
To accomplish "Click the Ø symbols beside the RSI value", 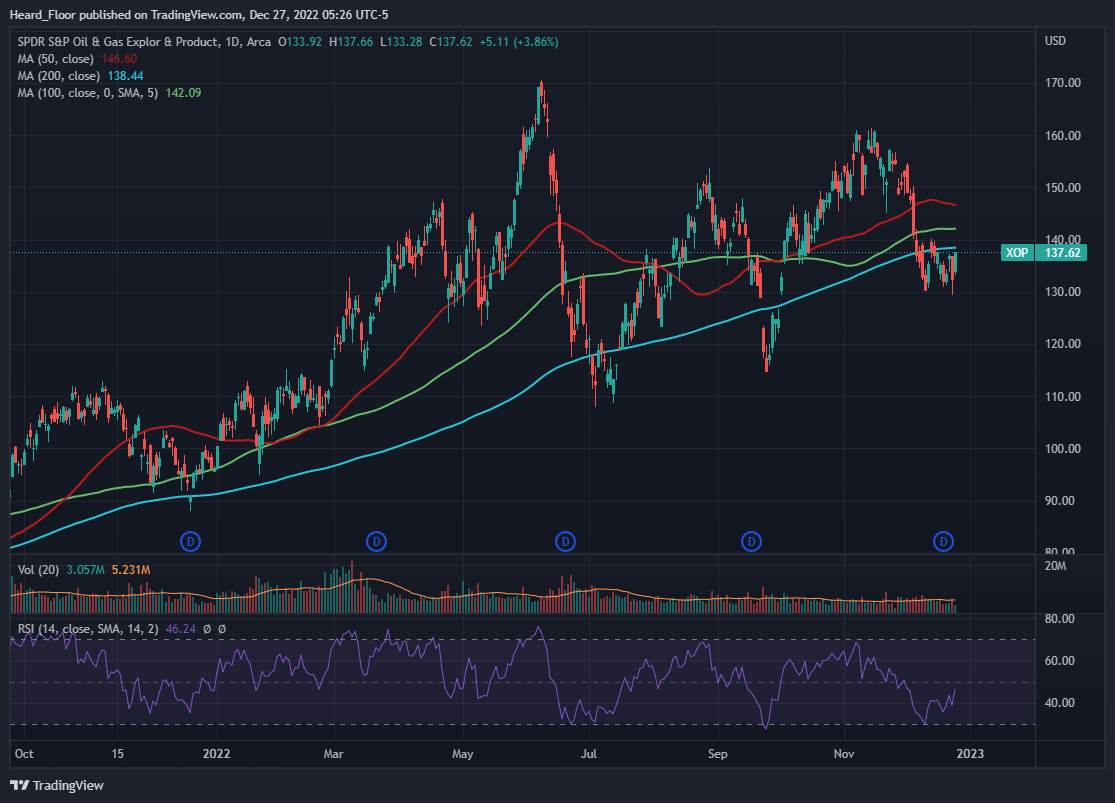I will click(x=215, y=629).
